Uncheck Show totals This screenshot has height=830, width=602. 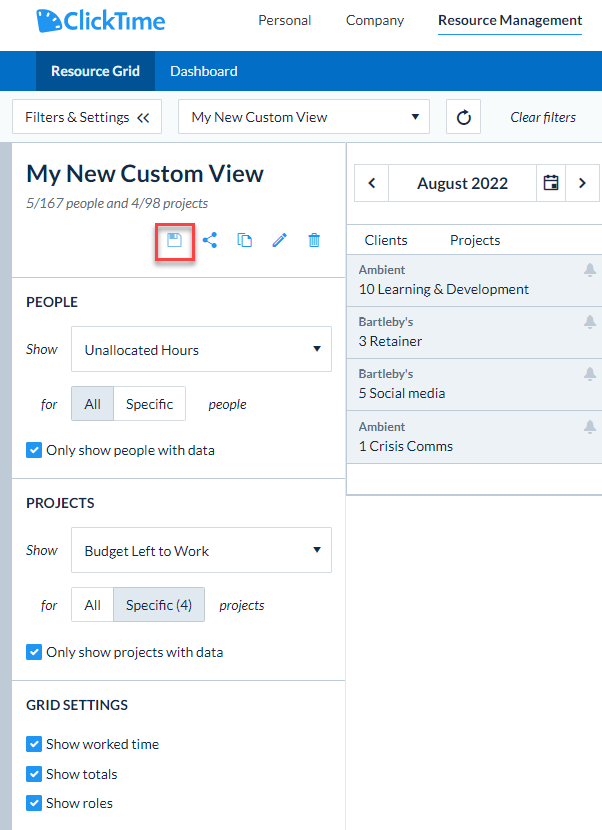pos(34,774)
